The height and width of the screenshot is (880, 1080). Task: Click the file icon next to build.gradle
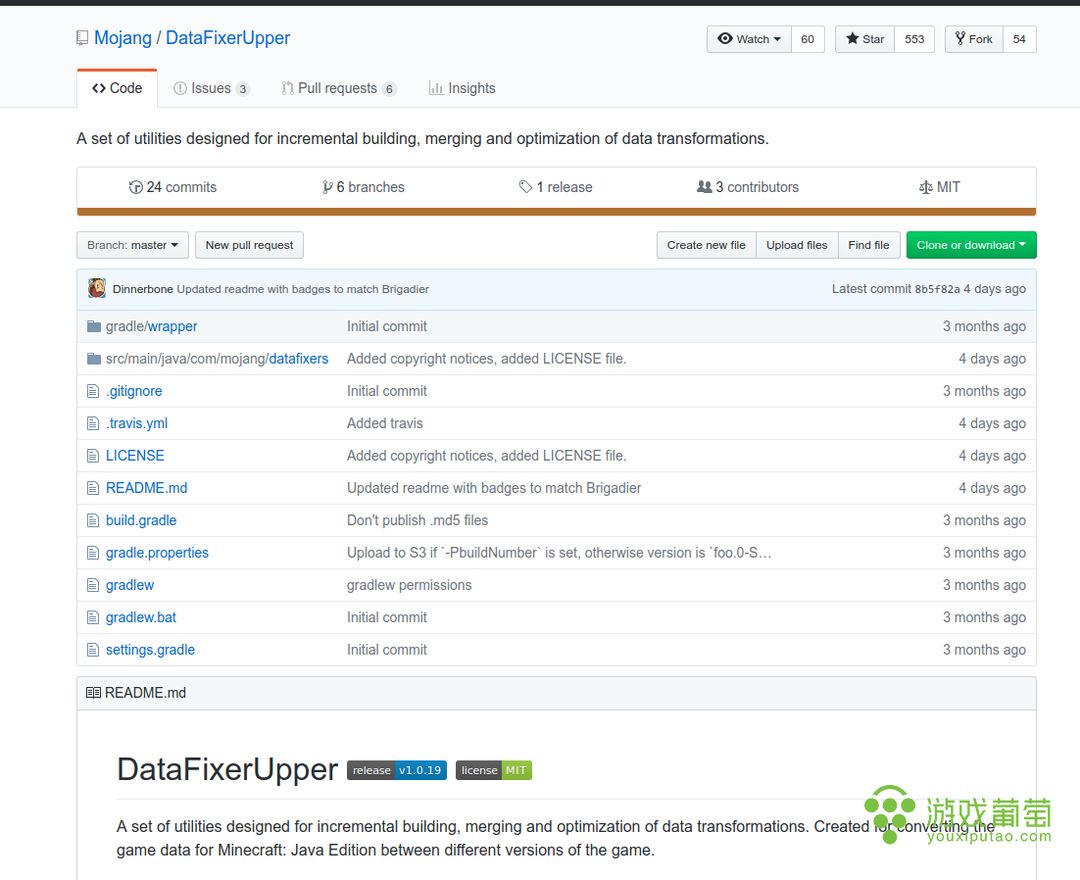click(93, 521)
